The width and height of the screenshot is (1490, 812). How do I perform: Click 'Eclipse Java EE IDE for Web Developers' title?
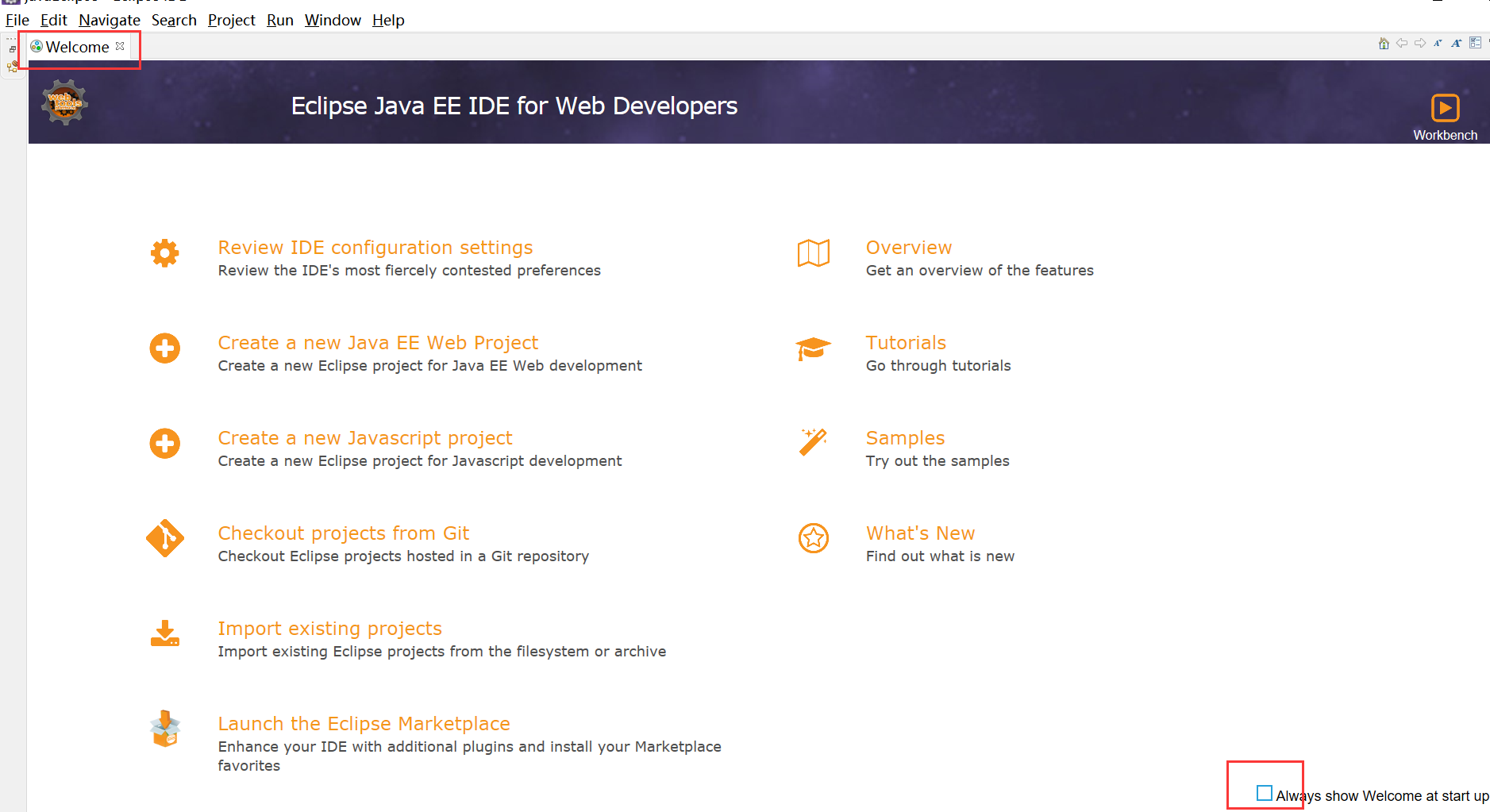(514, 106)
